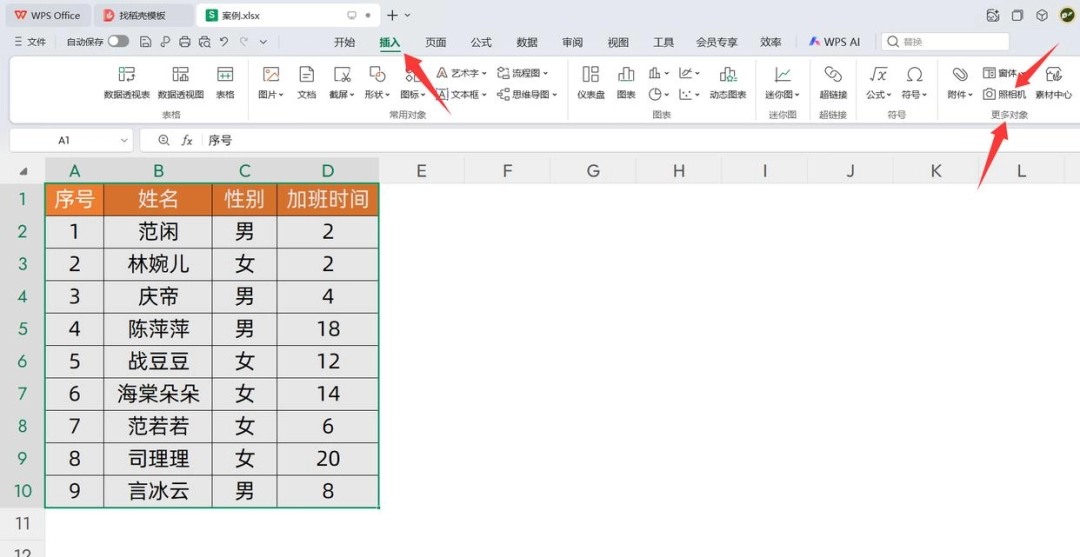
Task: Insert a line chart from chart group
Action: pos(689,73)
